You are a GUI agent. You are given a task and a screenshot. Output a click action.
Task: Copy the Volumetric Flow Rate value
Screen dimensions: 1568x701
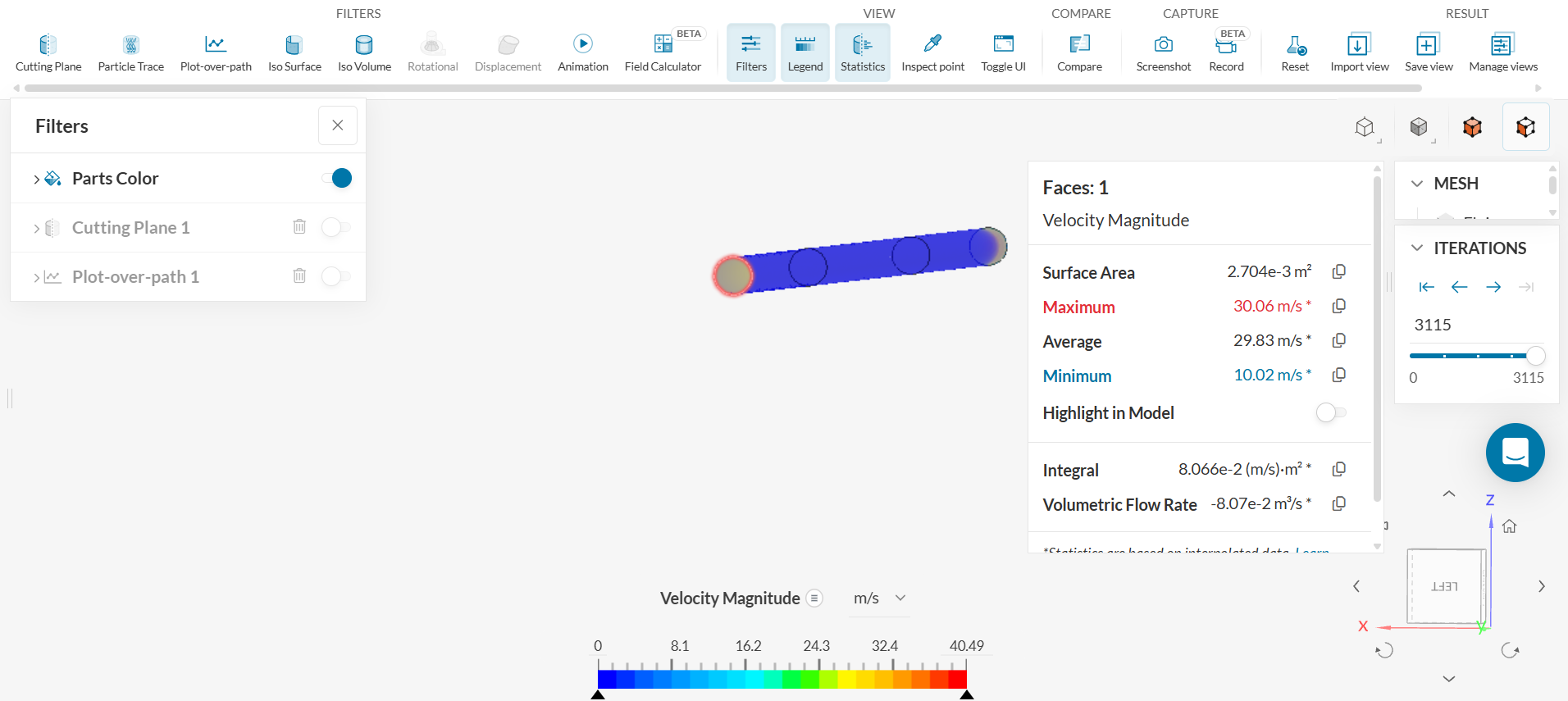point(1339,503)
